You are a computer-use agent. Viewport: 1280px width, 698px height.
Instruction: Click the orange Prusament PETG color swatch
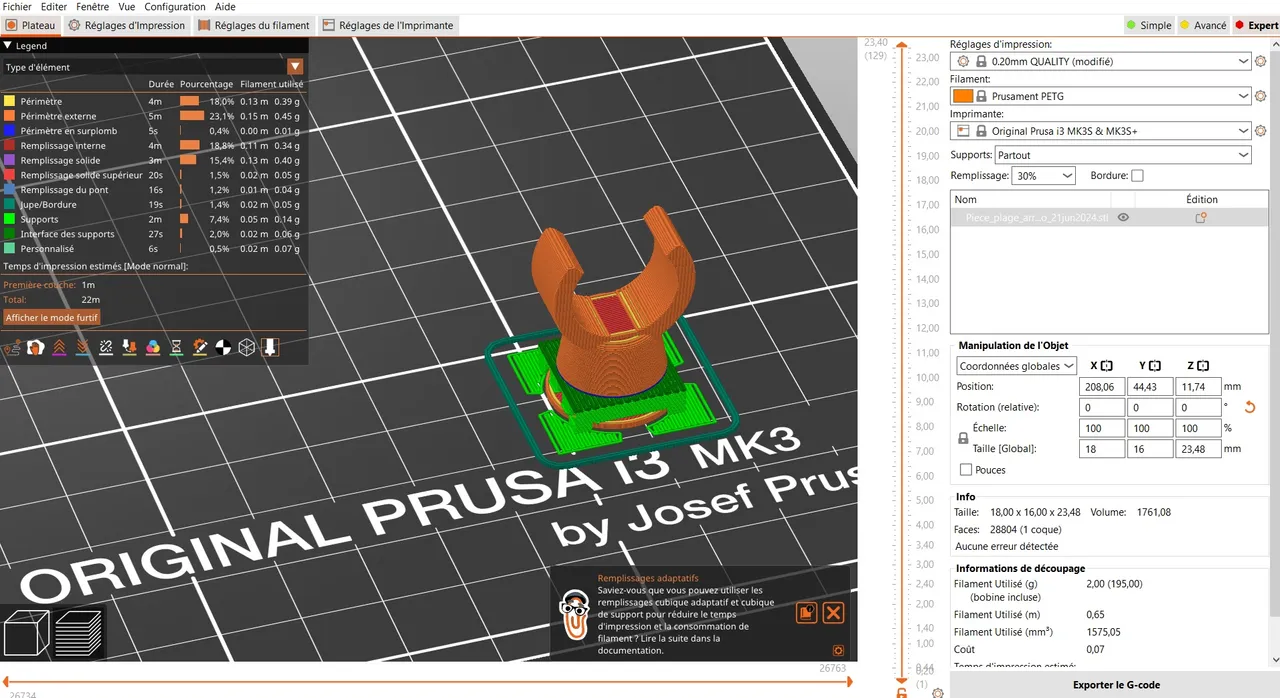962,96
